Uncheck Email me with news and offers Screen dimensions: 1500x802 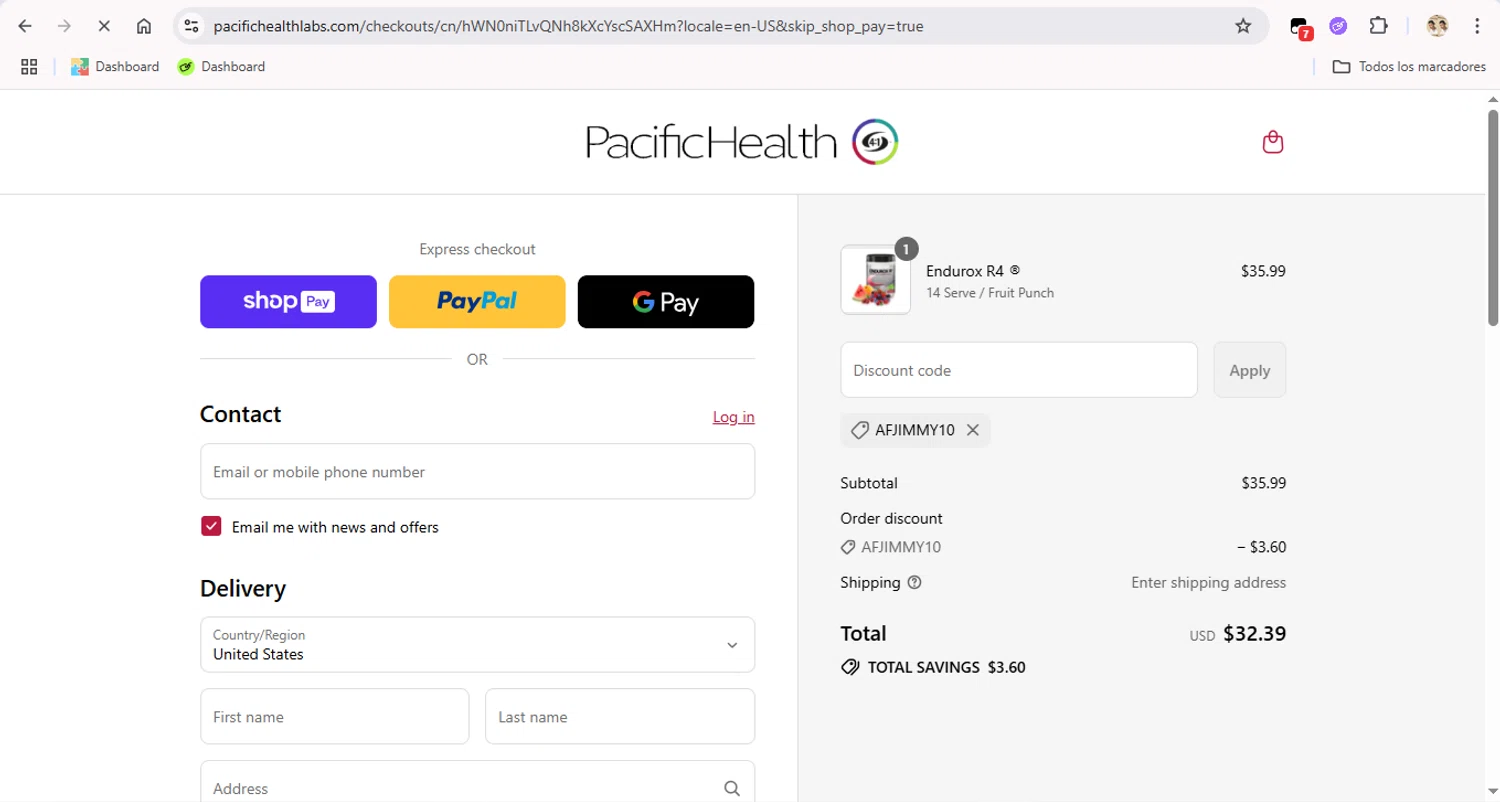click(211, 527)
